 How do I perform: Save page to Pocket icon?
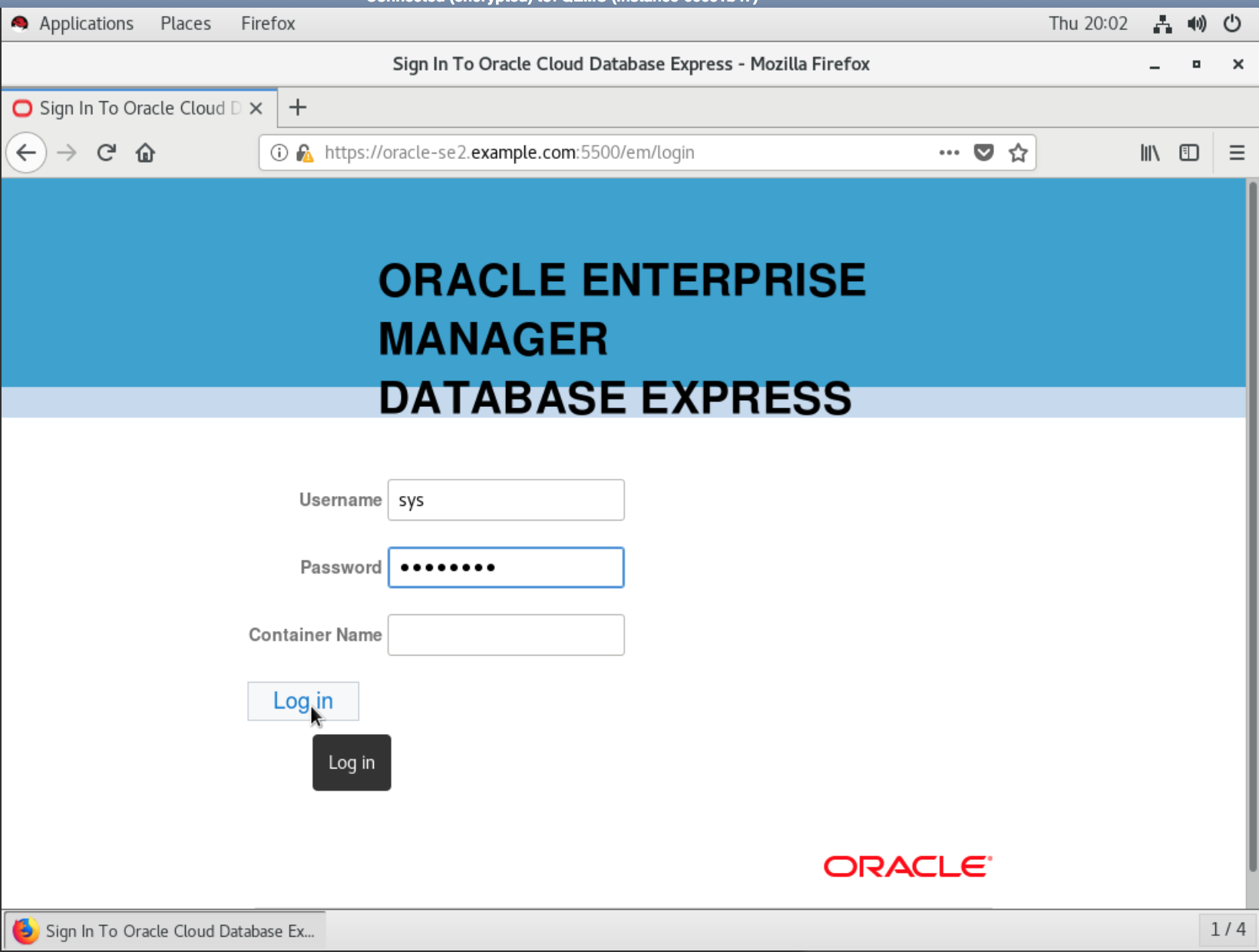[x=983, y=153]
